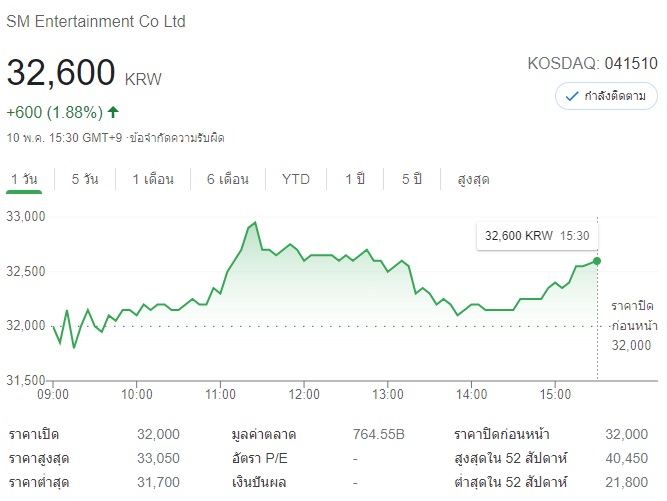Toggle the กำลังติดตาม follow button
Viewport: 667px width, 501px height.
pyautogui.click(x=606, y=96)
